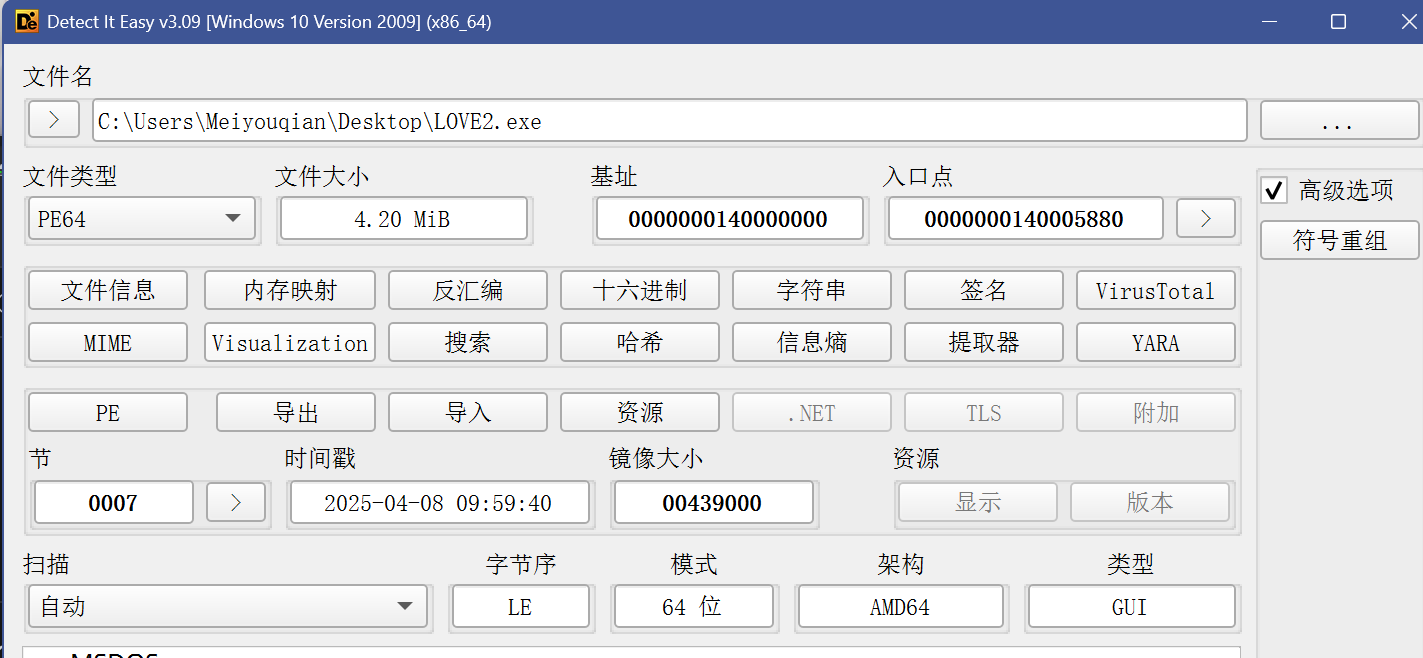The image size is (1423, 658).
Task: Open the 反汇编 disassembly view
Action: (467, 291)
